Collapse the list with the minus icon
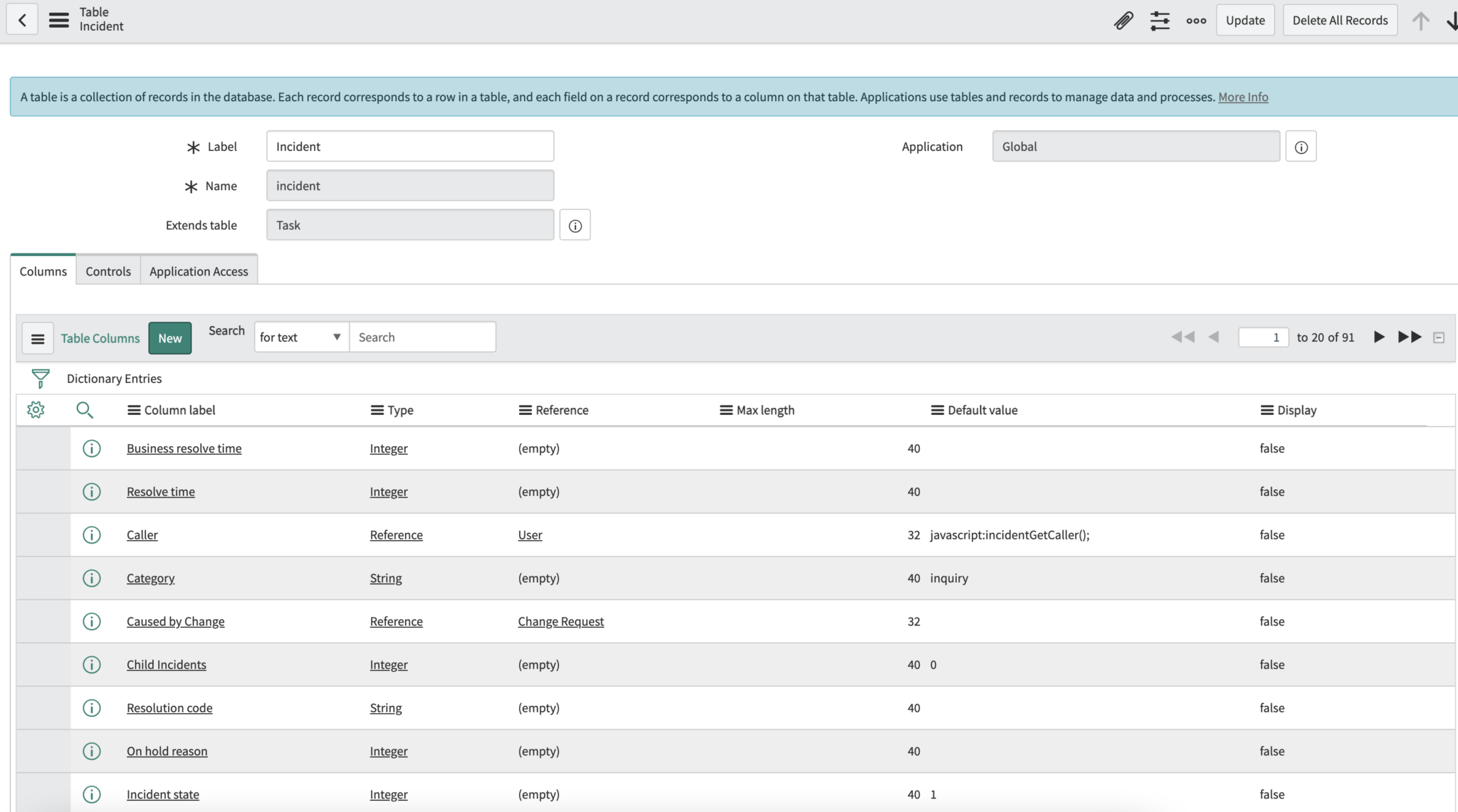 tap(1439, 337)
